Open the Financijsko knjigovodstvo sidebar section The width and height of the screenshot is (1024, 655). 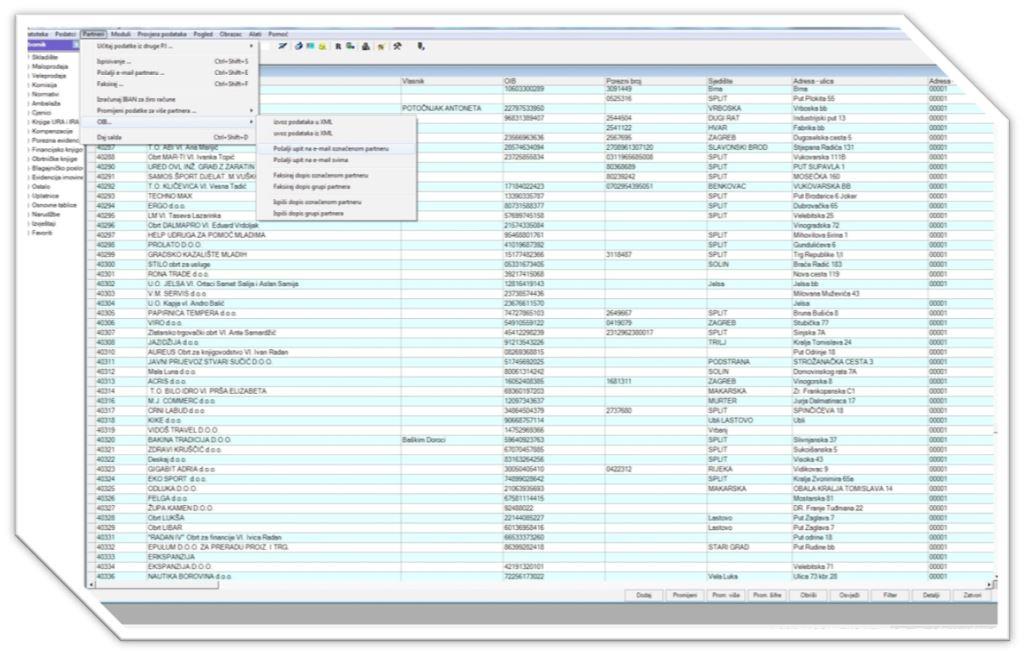click(x=50, y=149)
